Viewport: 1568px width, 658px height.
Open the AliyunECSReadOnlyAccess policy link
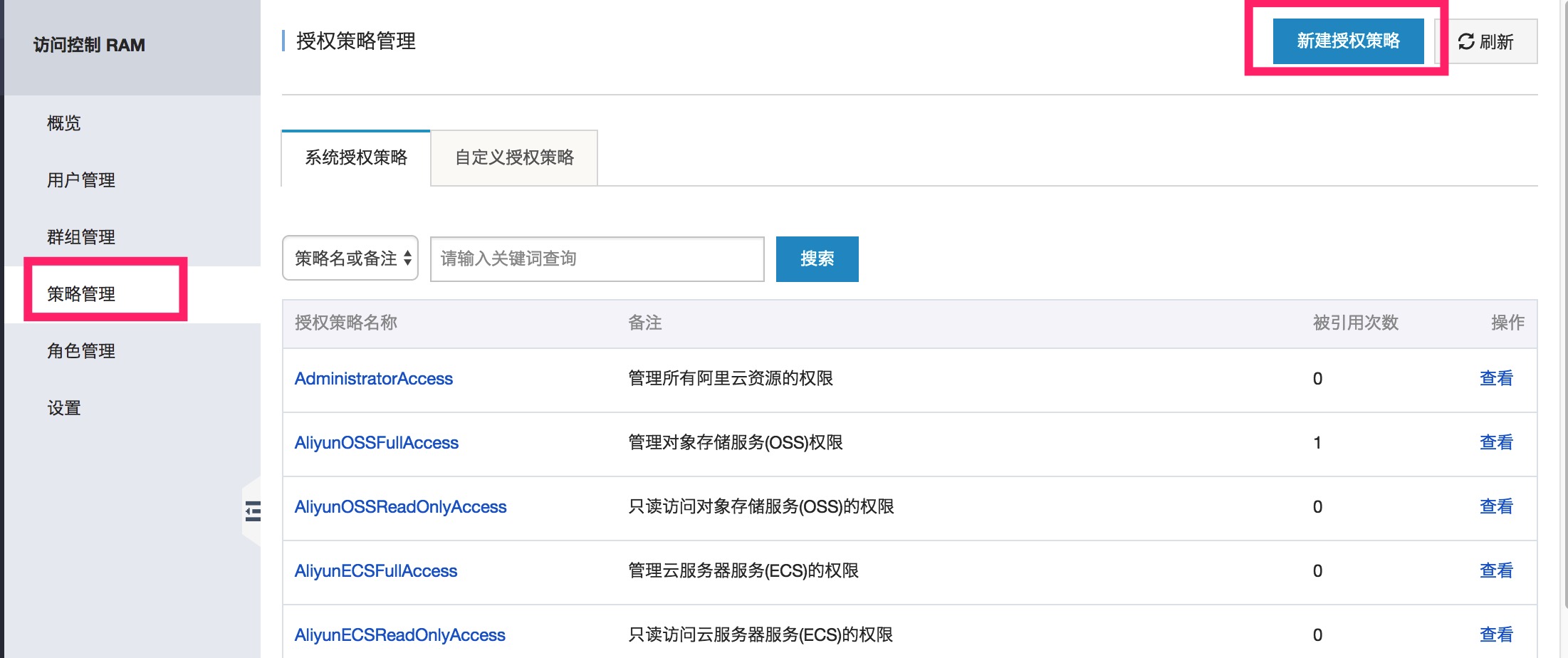[x=400, y=635]
